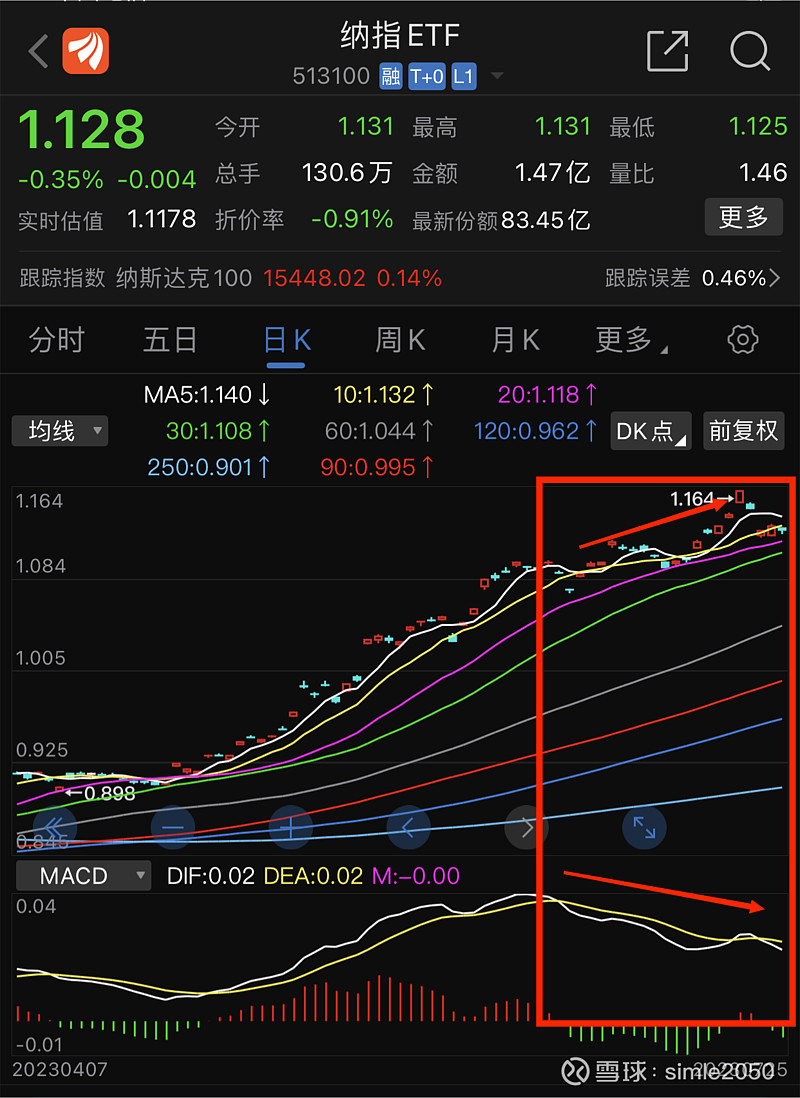Switch to the 周K weekly chart tab

coord(399,339)
